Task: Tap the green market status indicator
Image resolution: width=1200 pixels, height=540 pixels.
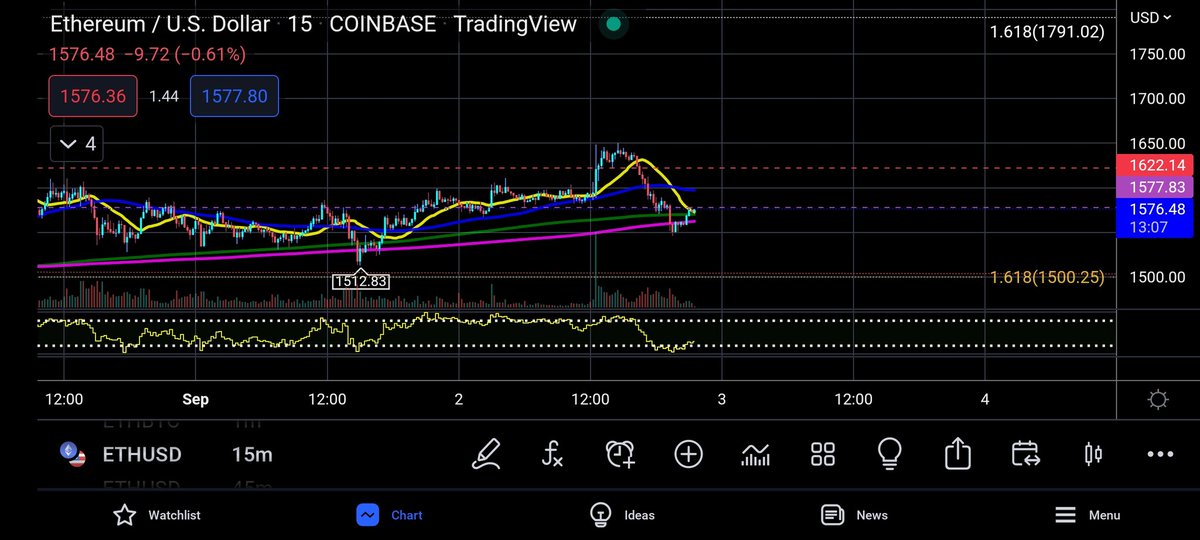Action: (613, 24)
